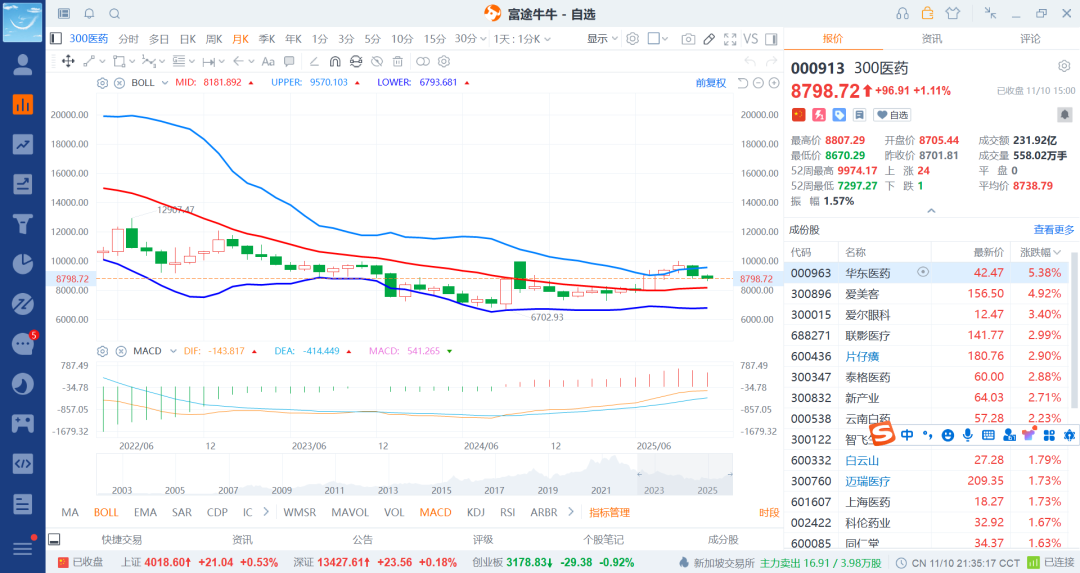Toggle the left panel collapse icon
The height and width of the screenshot is (573, 1080).
tap(56, 39)
